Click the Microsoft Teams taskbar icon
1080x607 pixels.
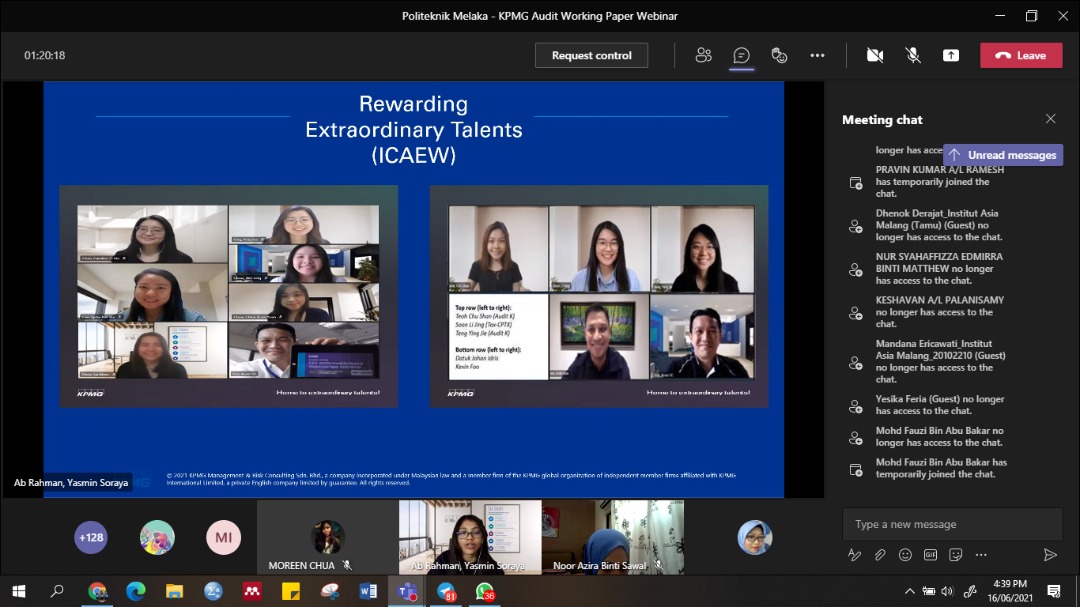coord(406,591)
